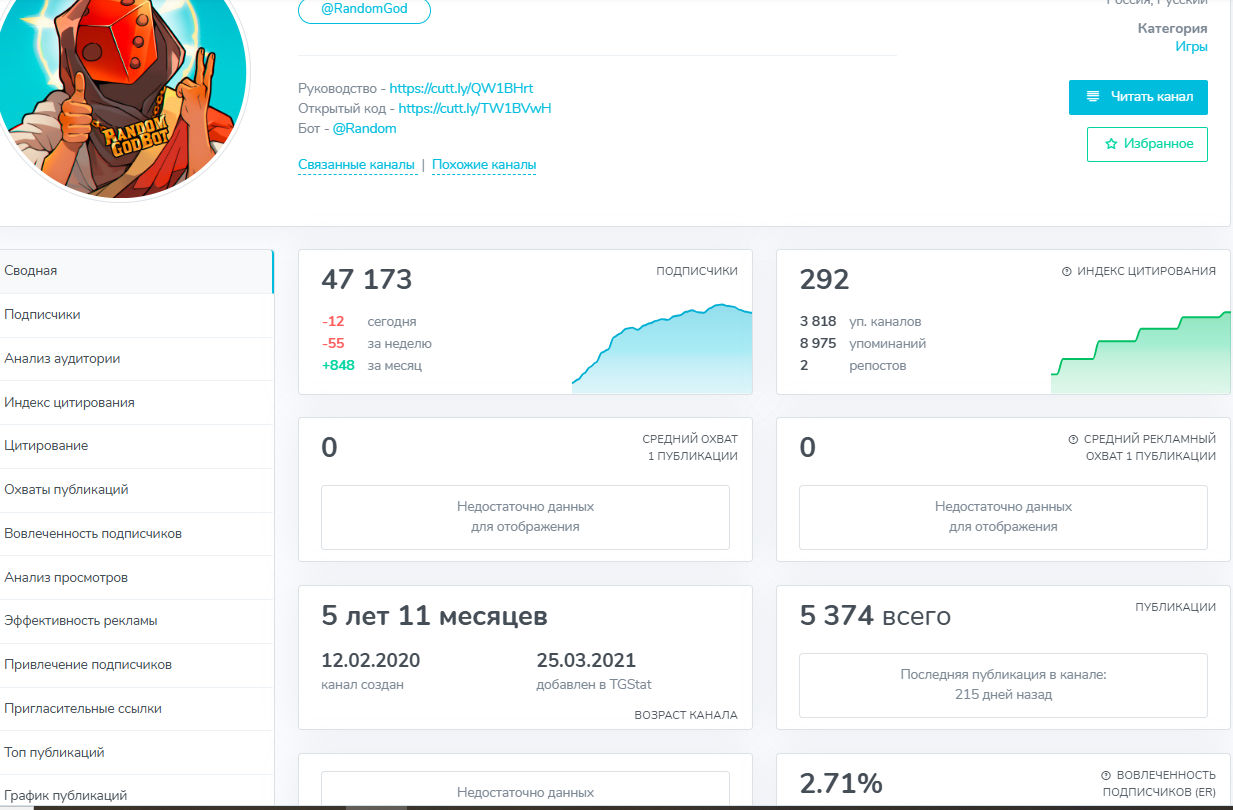This screenshot has height=810, width=1233.
Task: Click the @RandomGod username pill
Action: (364, 10)
